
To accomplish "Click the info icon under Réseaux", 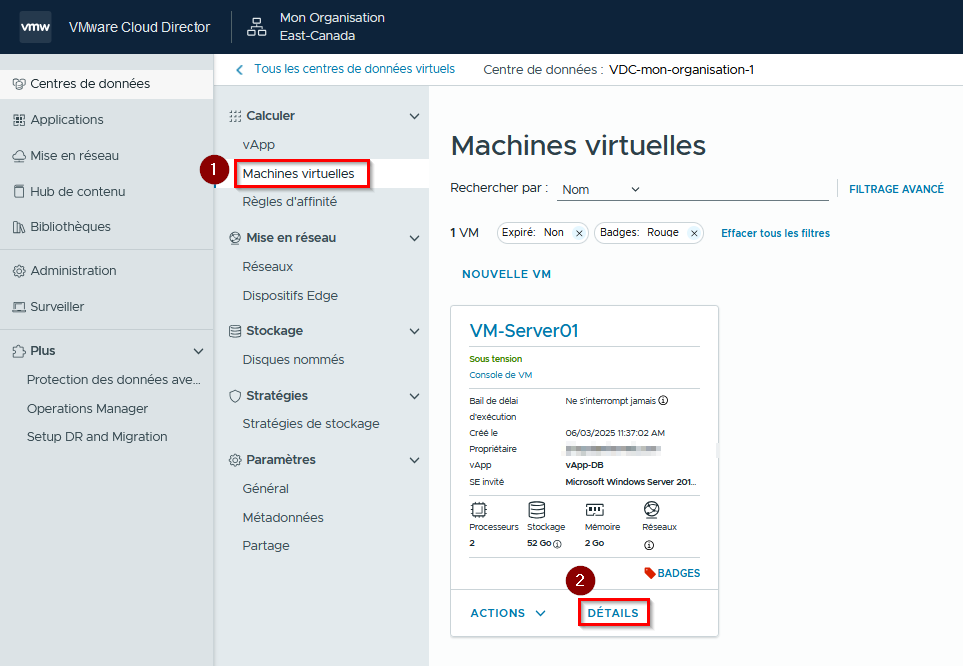I will coord(649,545).
